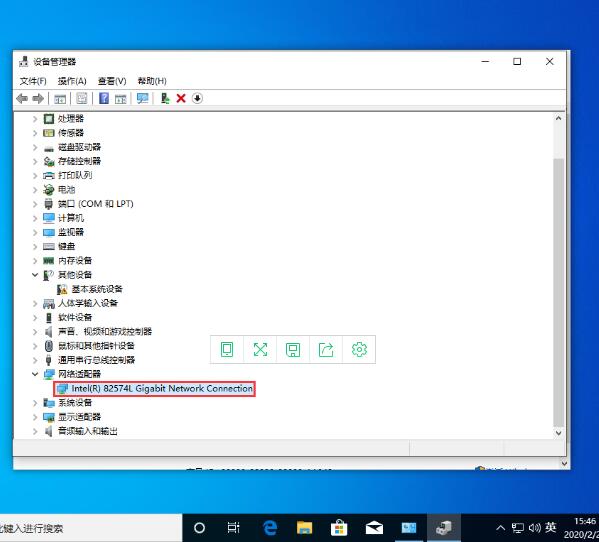
Task: Click the green settings gear overlay icon
Action: [359, 349]
